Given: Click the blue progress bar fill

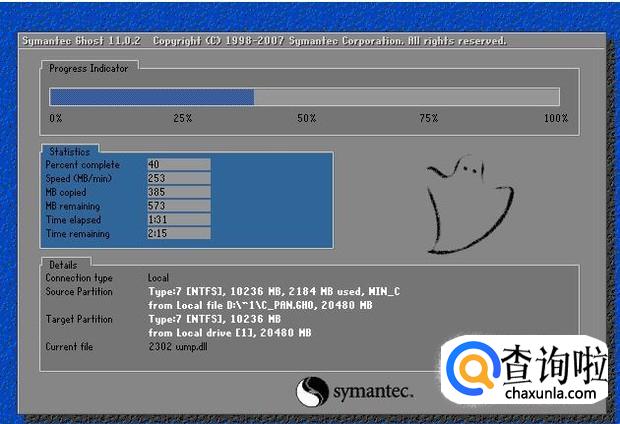Looking at the screenshot, I should [152, 97].
